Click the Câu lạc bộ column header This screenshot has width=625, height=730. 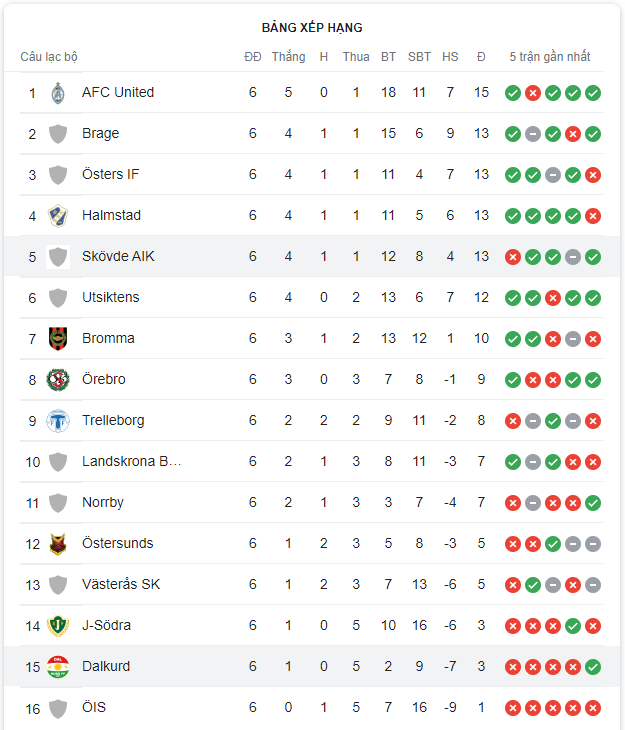click(x=49, y=57)
